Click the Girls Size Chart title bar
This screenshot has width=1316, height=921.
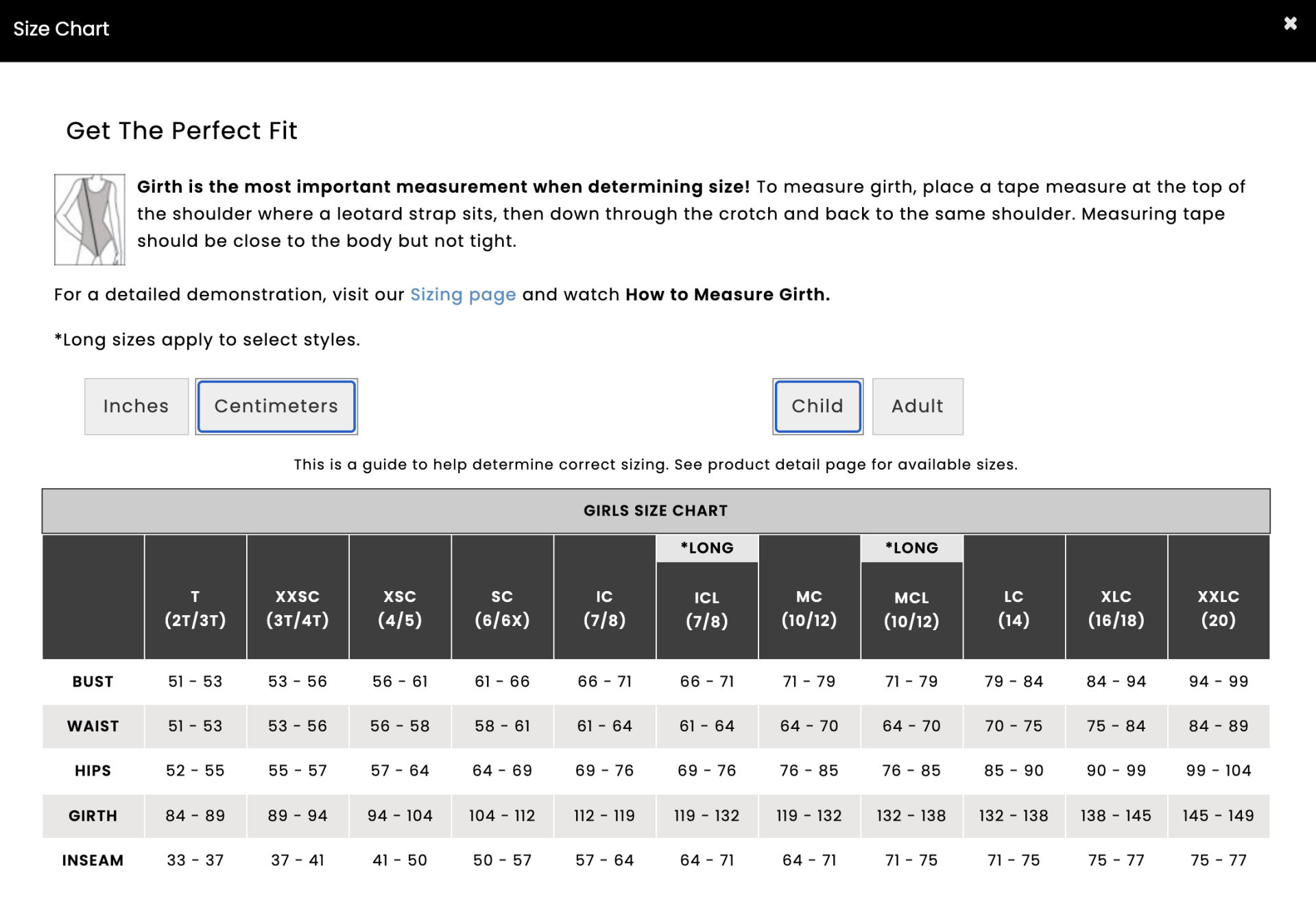[x=656, y=511]
